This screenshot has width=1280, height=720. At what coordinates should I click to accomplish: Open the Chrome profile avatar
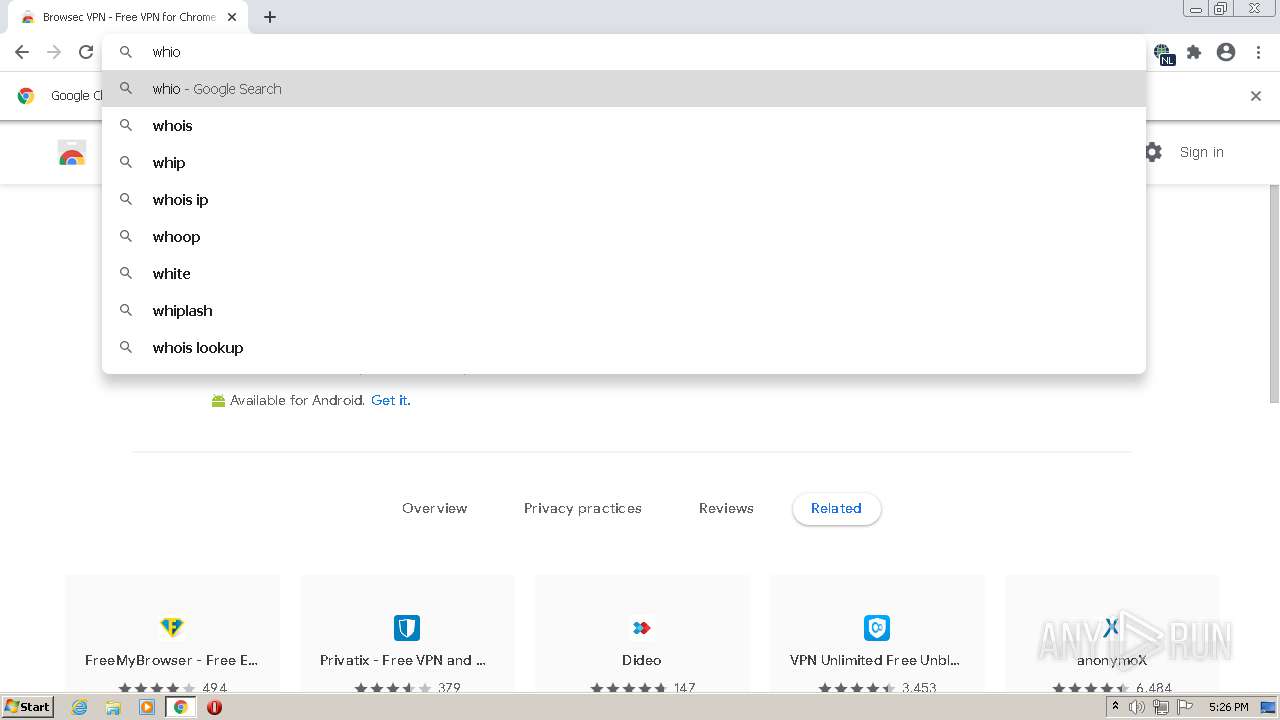[x=1226, y=52]
